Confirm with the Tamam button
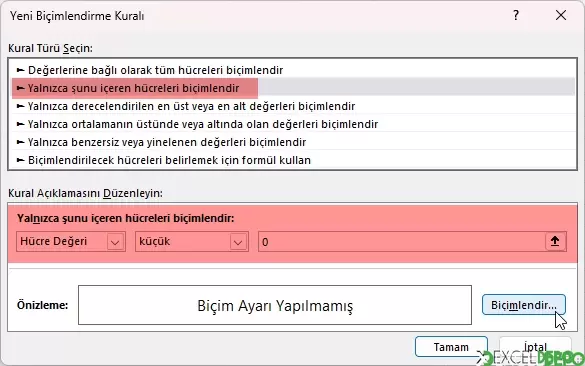This screenshot has height=366, width=585. pyautogui.click(x=451, y=347)
